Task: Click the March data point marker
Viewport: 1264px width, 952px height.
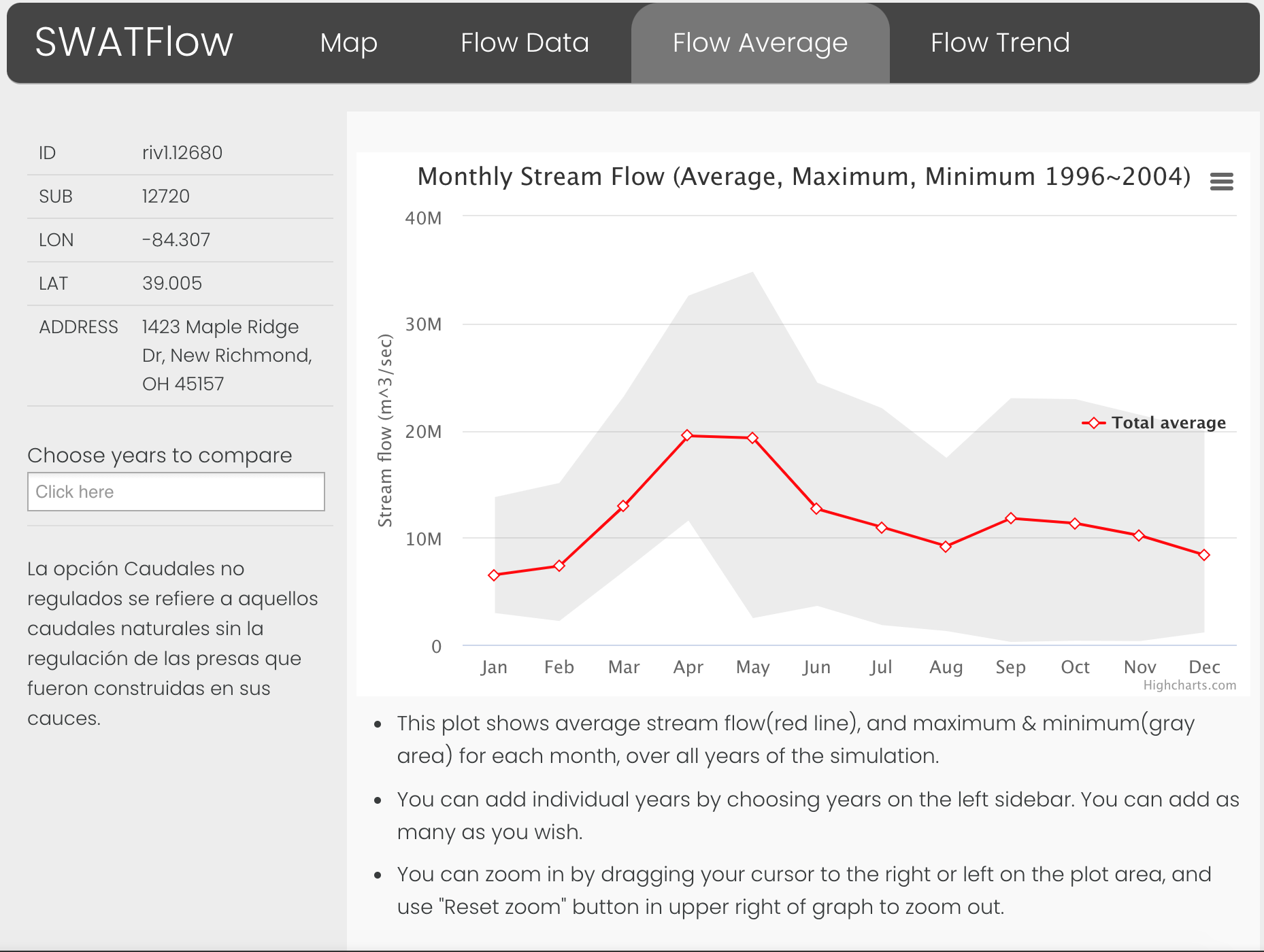Action: (x=623, y=506)
